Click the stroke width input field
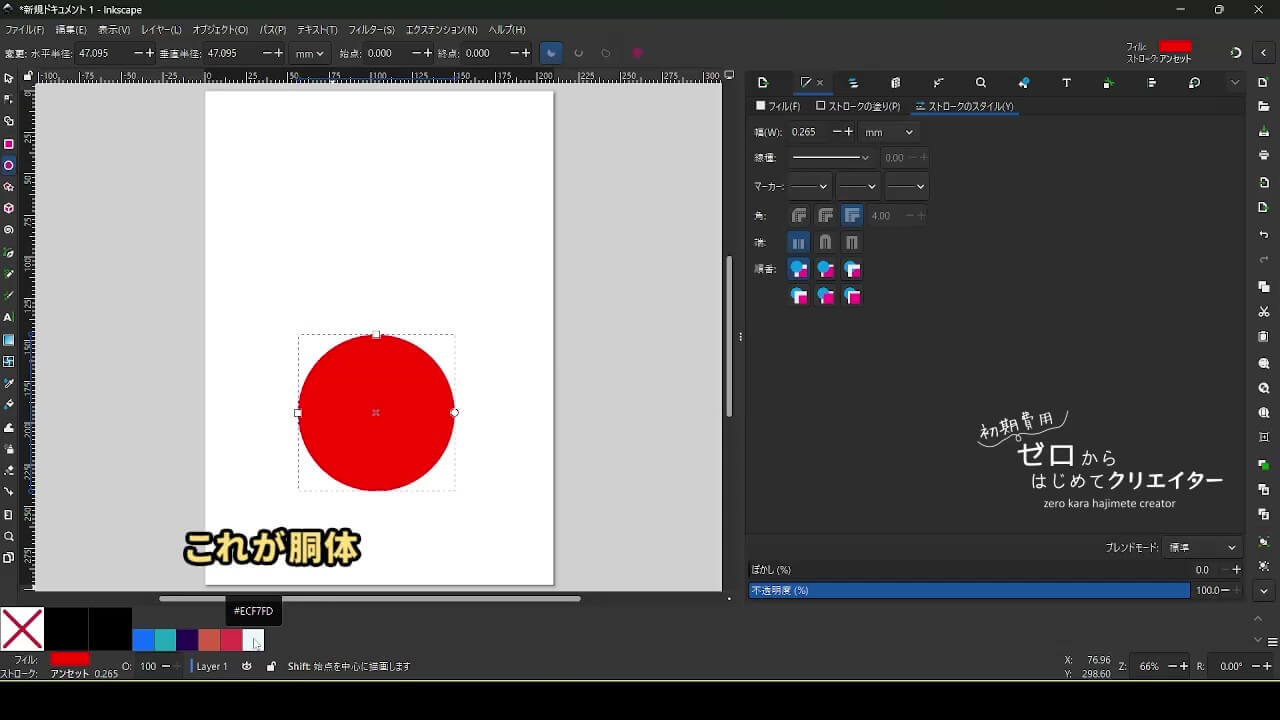1280x720 pixels. coord(808,132)
